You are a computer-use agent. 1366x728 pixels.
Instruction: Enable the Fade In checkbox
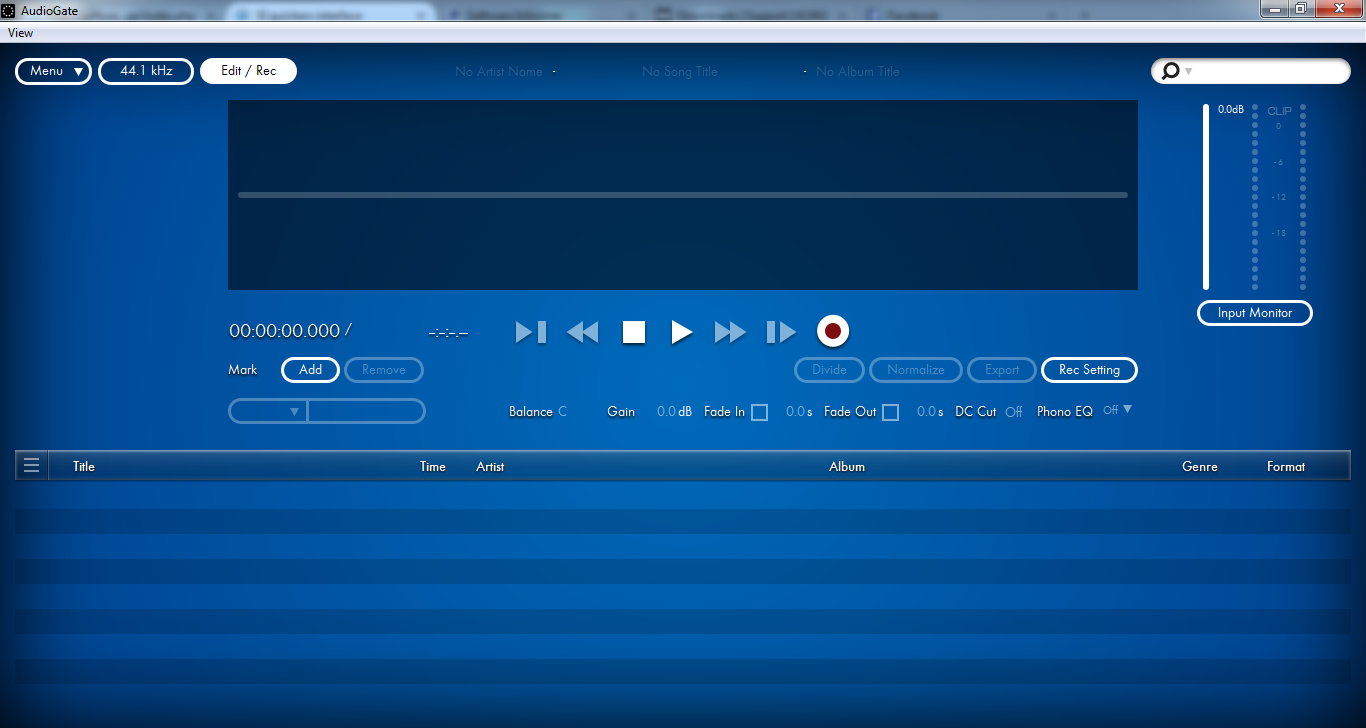click(x=759, y=411)
